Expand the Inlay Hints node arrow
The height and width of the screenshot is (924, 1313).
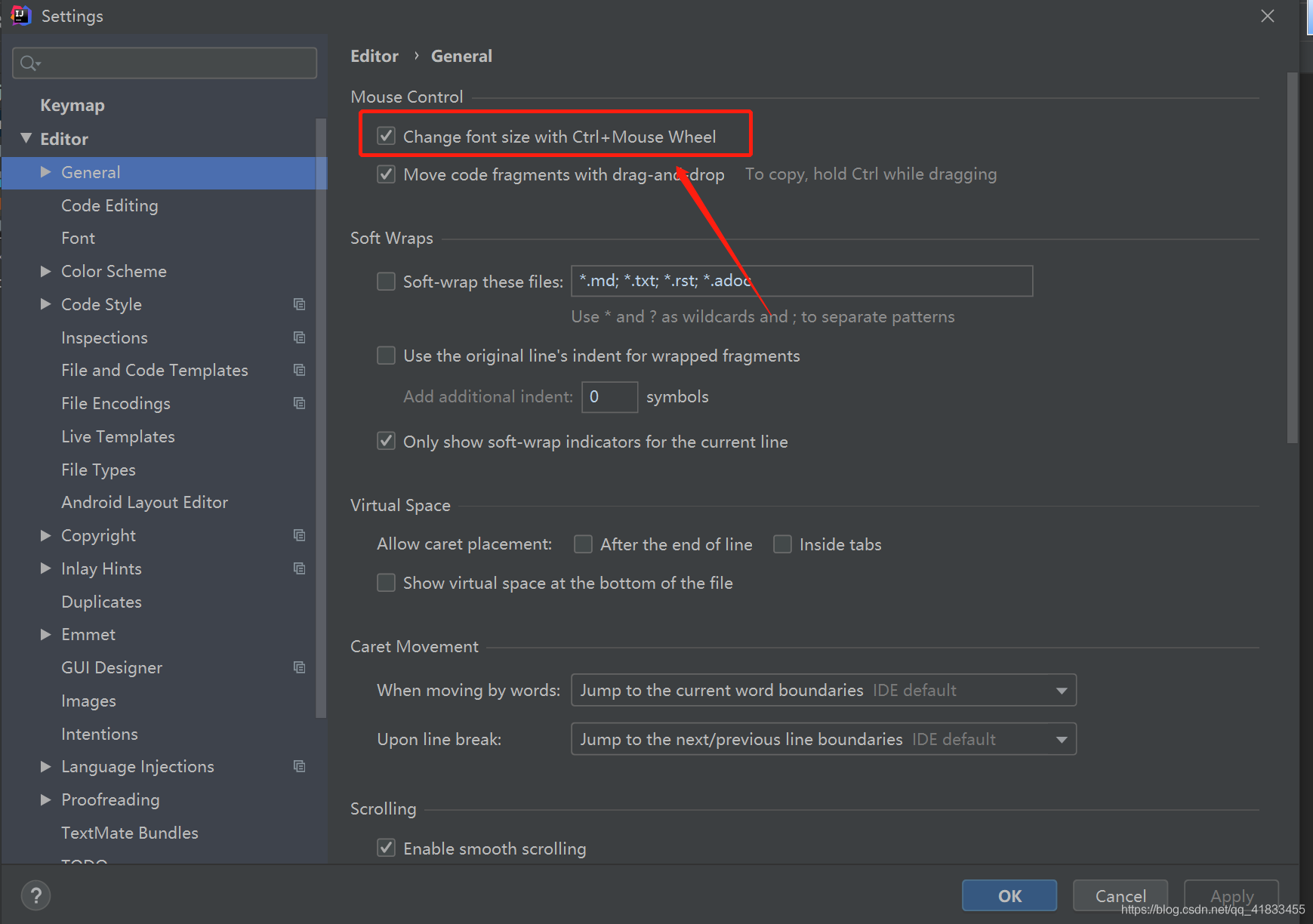click(x=45, y=568)
